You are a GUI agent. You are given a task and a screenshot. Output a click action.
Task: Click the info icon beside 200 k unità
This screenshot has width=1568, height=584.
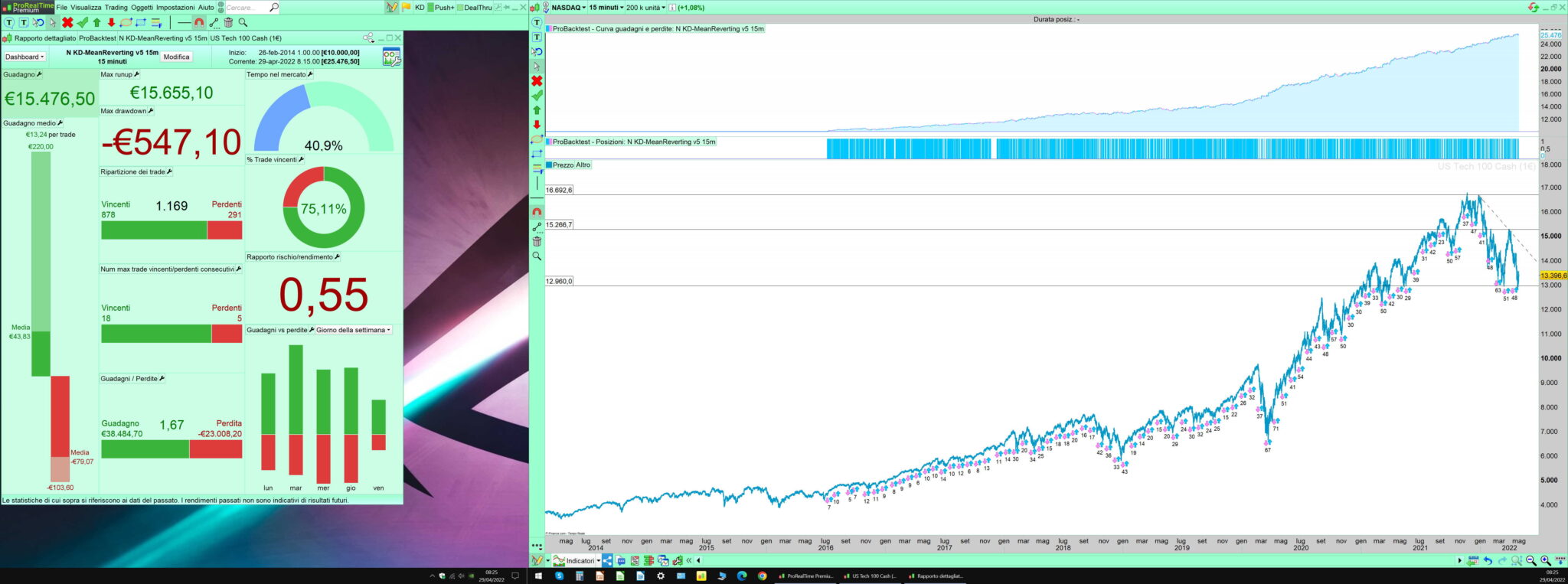point(672,8)
